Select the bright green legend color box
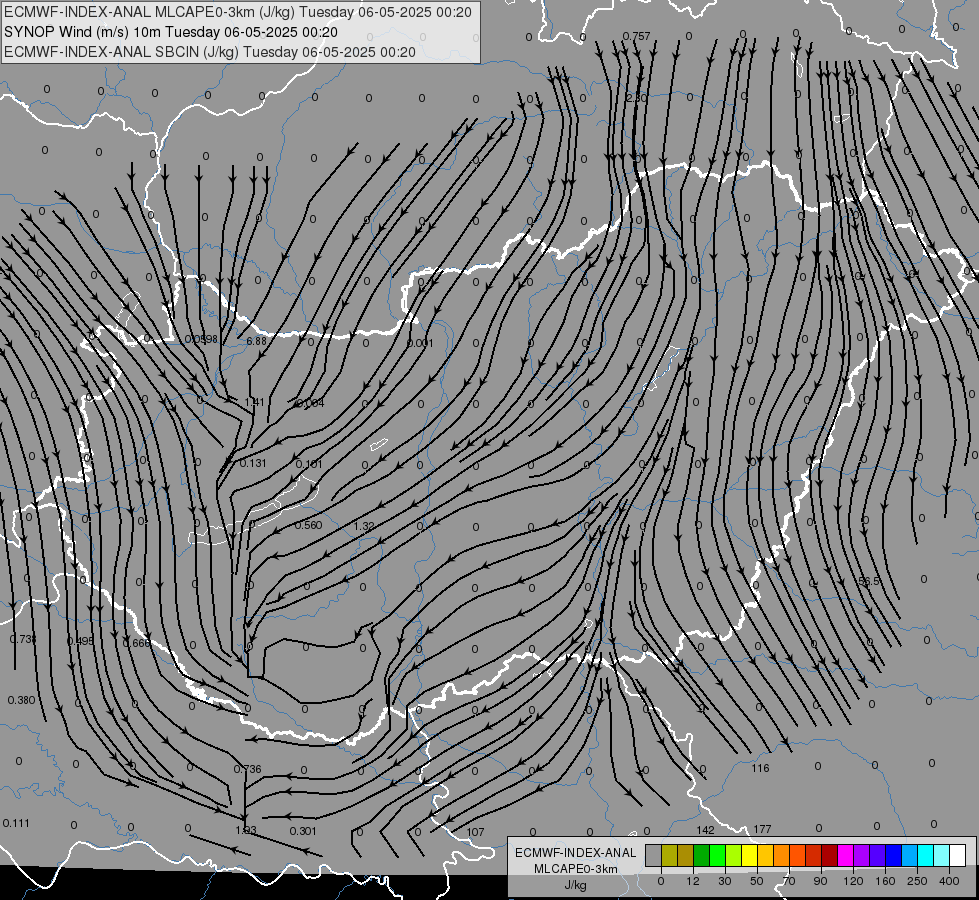This screenshot has width=979, height=900. [x=717, y=855]
